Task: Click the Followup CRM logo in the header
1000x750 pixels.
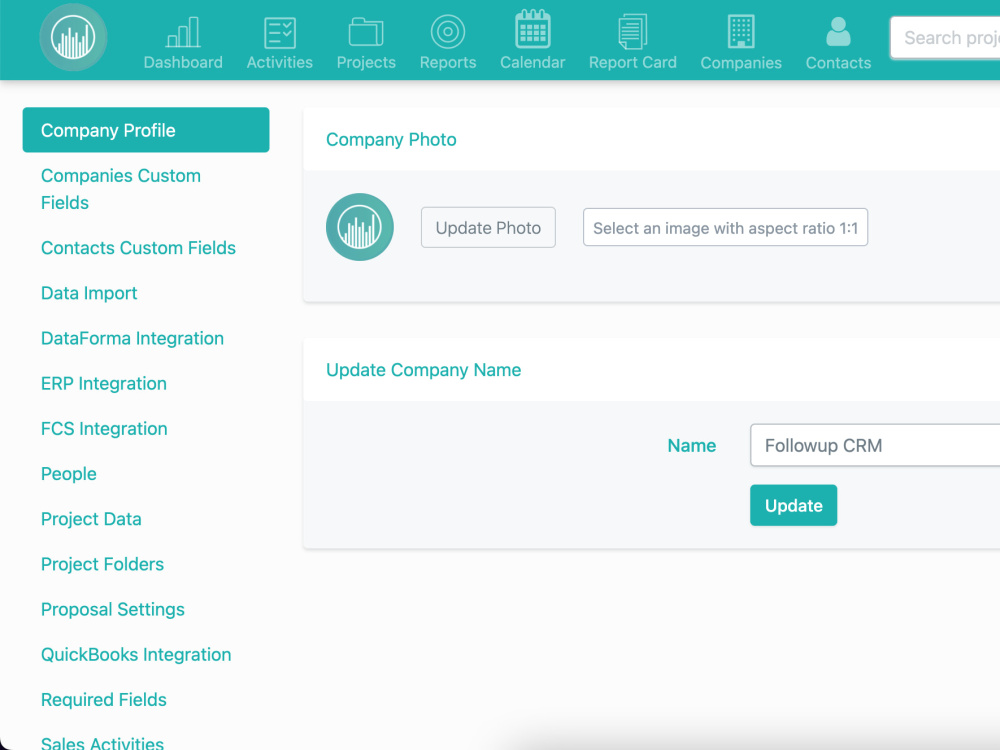Action: (x=73, y=37)
